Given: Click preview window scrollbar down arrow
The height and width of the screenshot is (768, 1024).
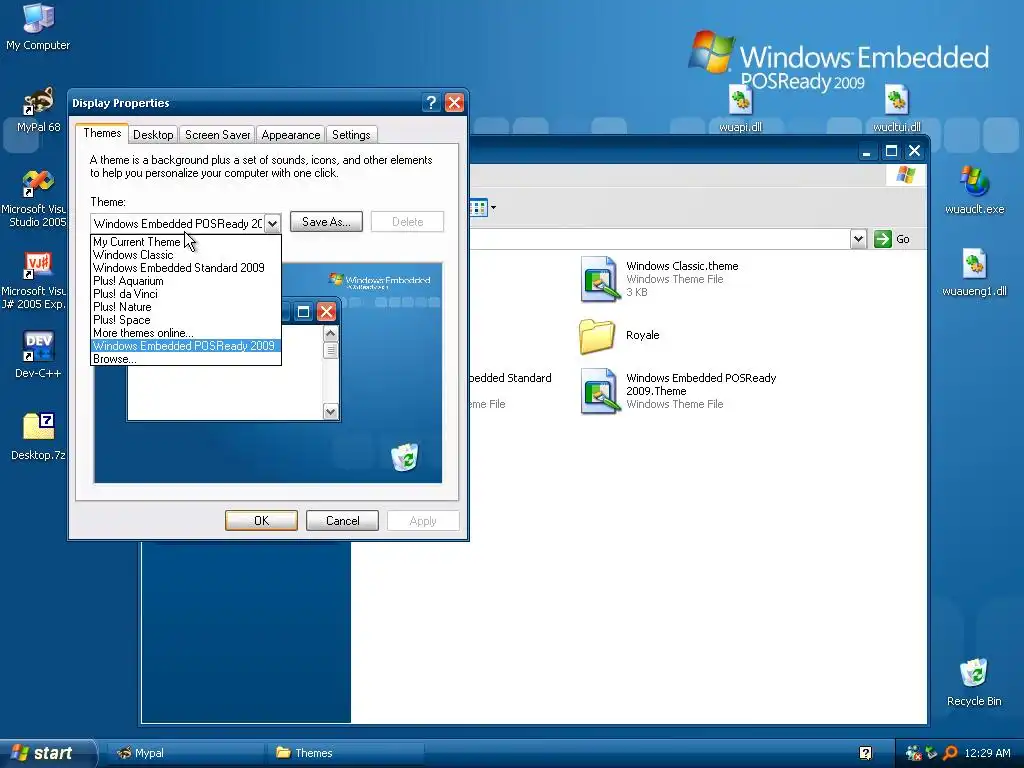Looking at the screenshot, I should tap(330, 411).
